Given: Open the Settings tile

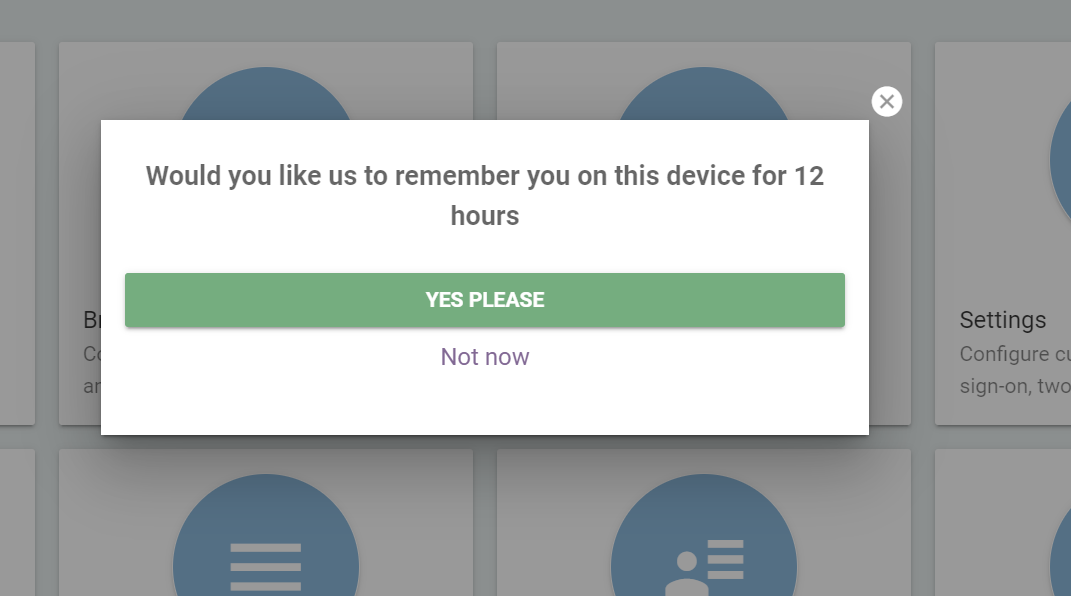Looking at the screenshot, I should (1000, 230).
